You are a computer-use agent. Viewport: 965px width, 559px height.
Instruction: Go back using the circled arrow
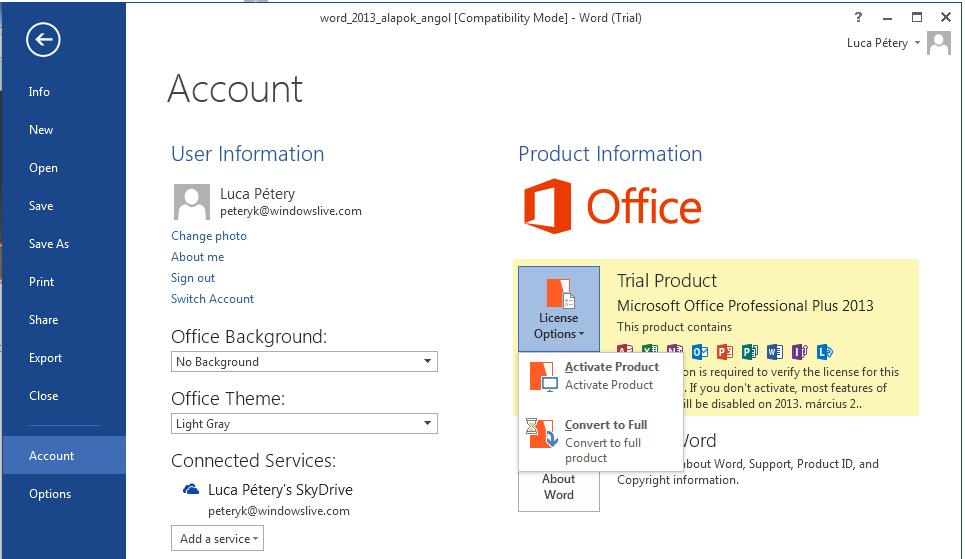pyautogui.click(x=43, y=40)
